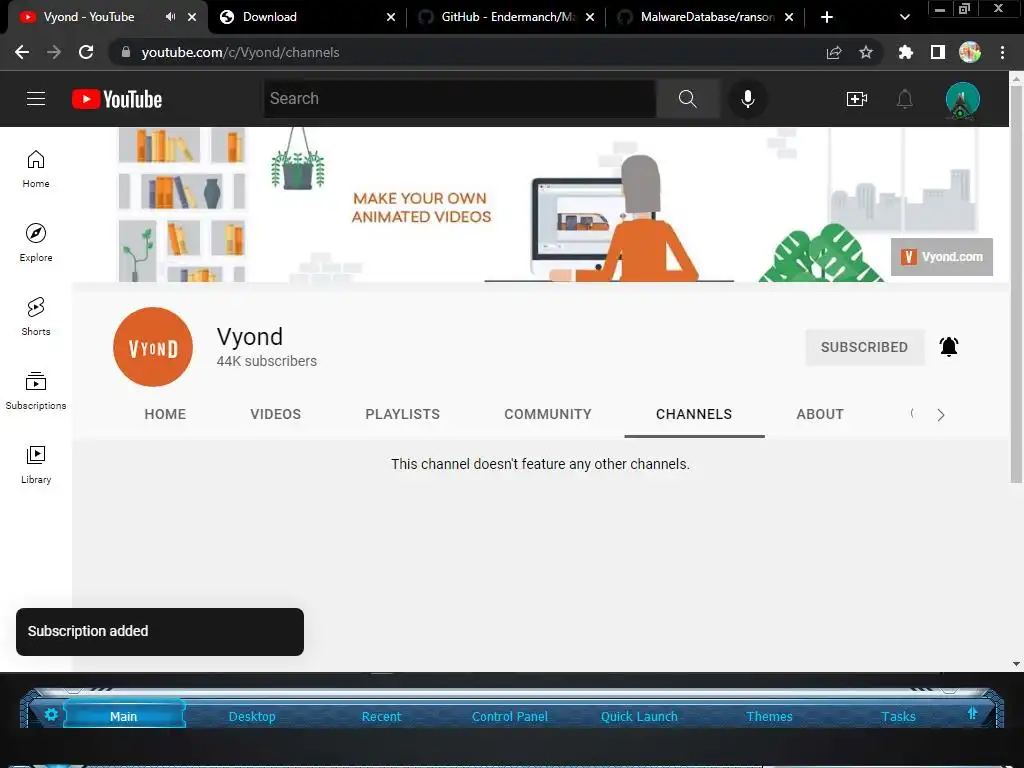Select Desktop in the bottom dock bar

click(252, 716)
